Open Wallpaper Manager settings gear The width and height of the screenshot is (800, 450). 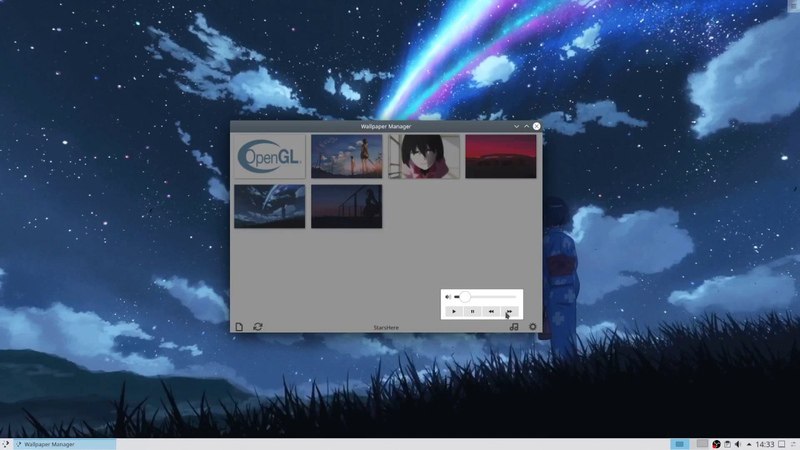click(533, 327)
